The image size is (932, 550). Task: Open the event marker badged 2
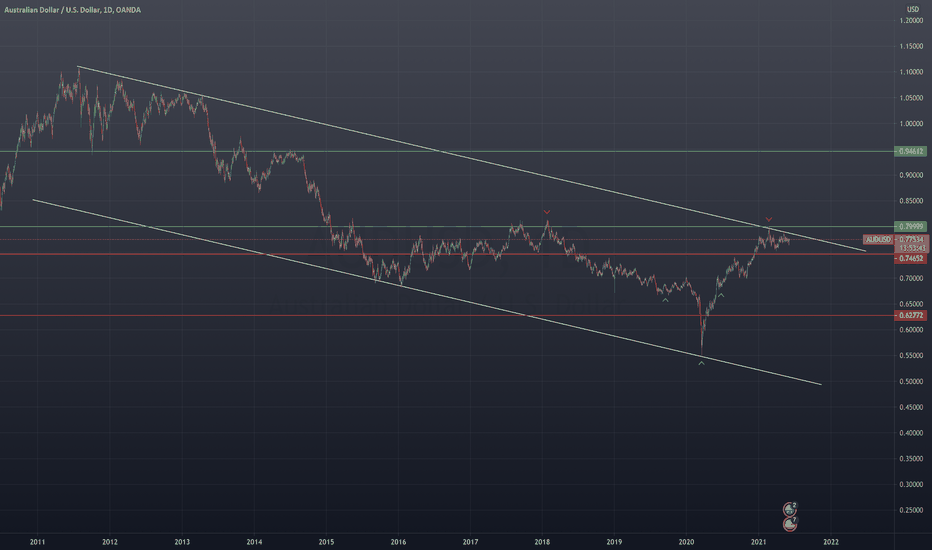tap(789, 510)
